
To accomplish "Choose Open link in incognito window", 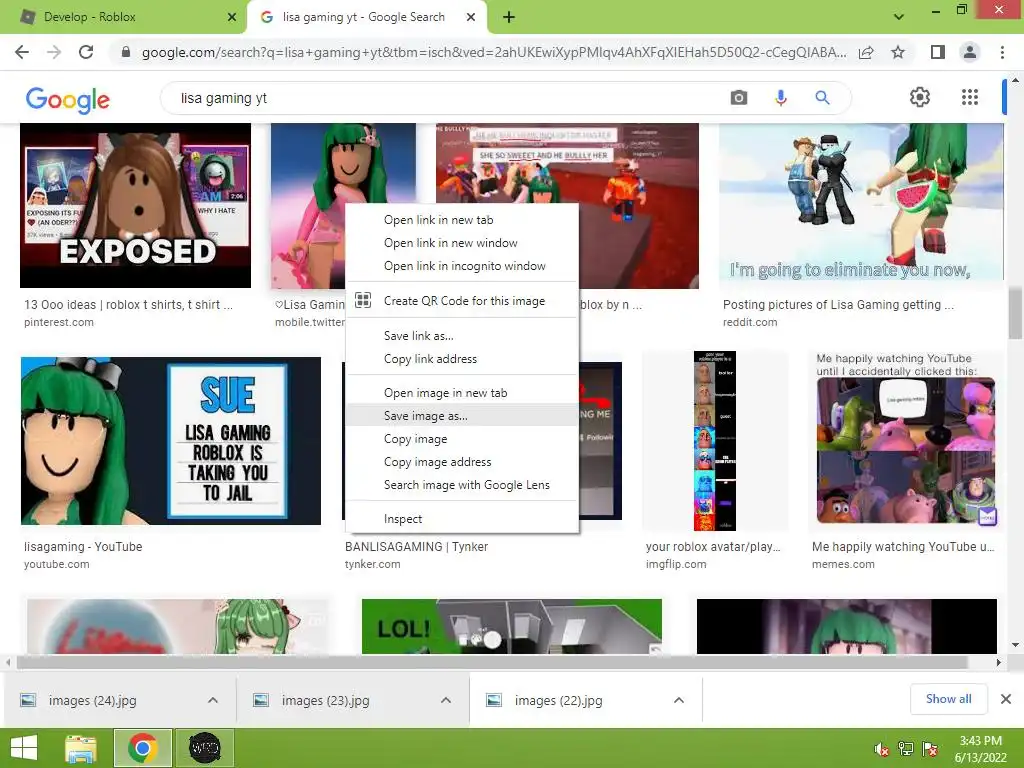I will 462,266.
